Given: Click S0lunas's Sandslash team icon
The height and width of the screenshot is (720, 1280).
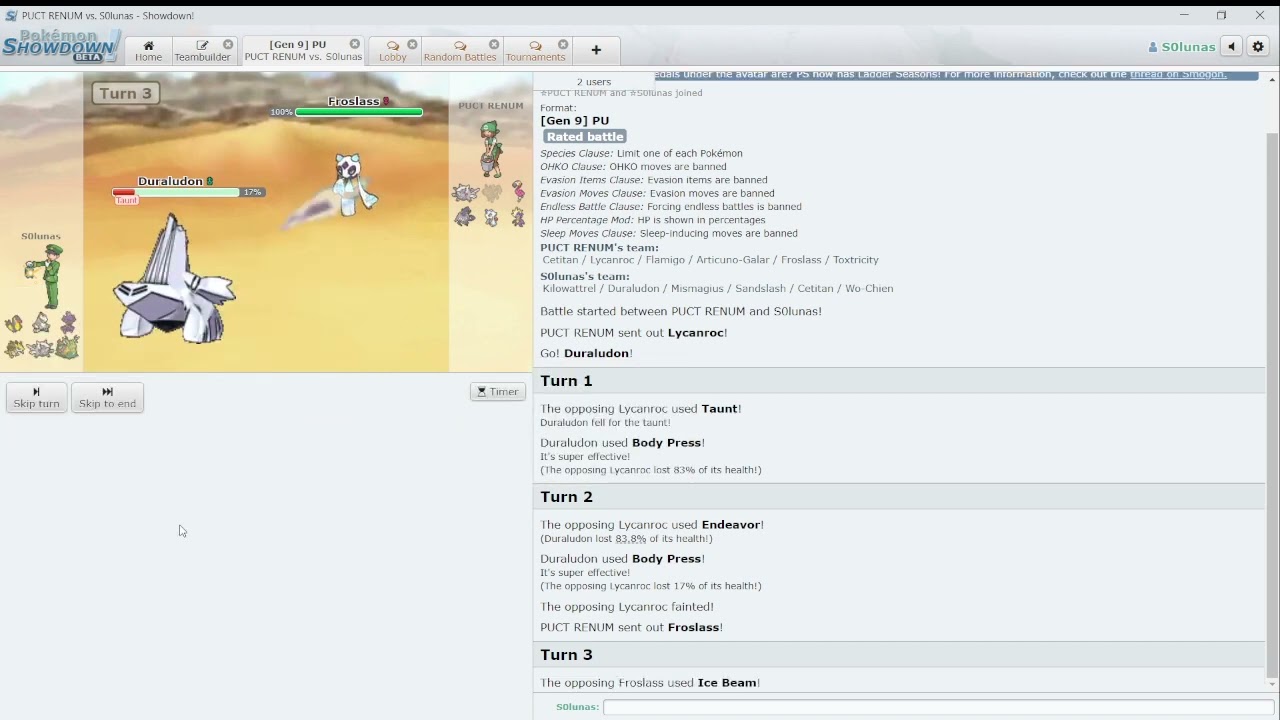Looking at the screenshot, I should pyautogui.click(x=15, y=348).
